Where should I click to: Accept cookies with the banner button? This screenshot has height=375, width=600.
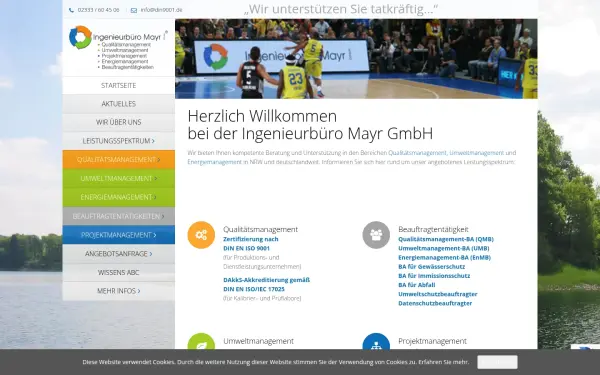(x=497, y=362)
